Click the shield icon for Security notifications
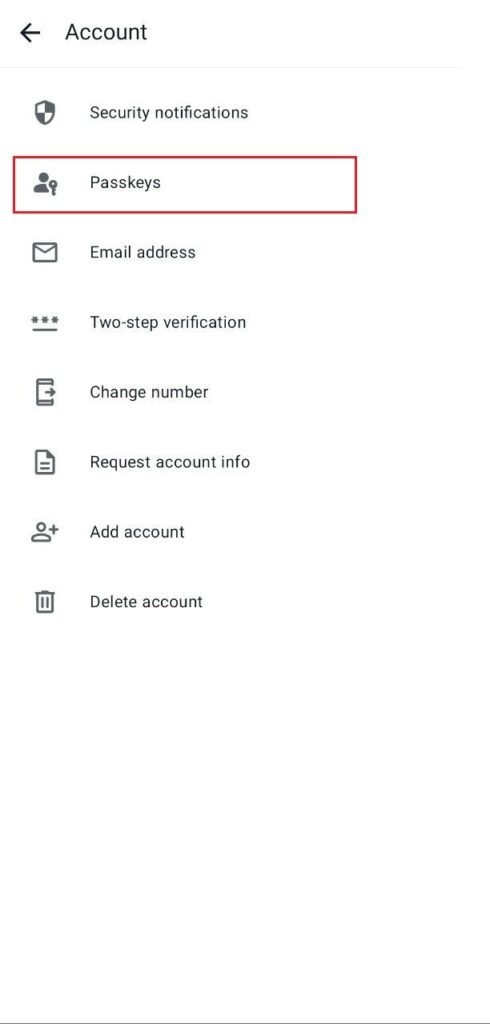The height and width of the screenshot is (1024, 490). pyautogui.click(x=44, y=112)
